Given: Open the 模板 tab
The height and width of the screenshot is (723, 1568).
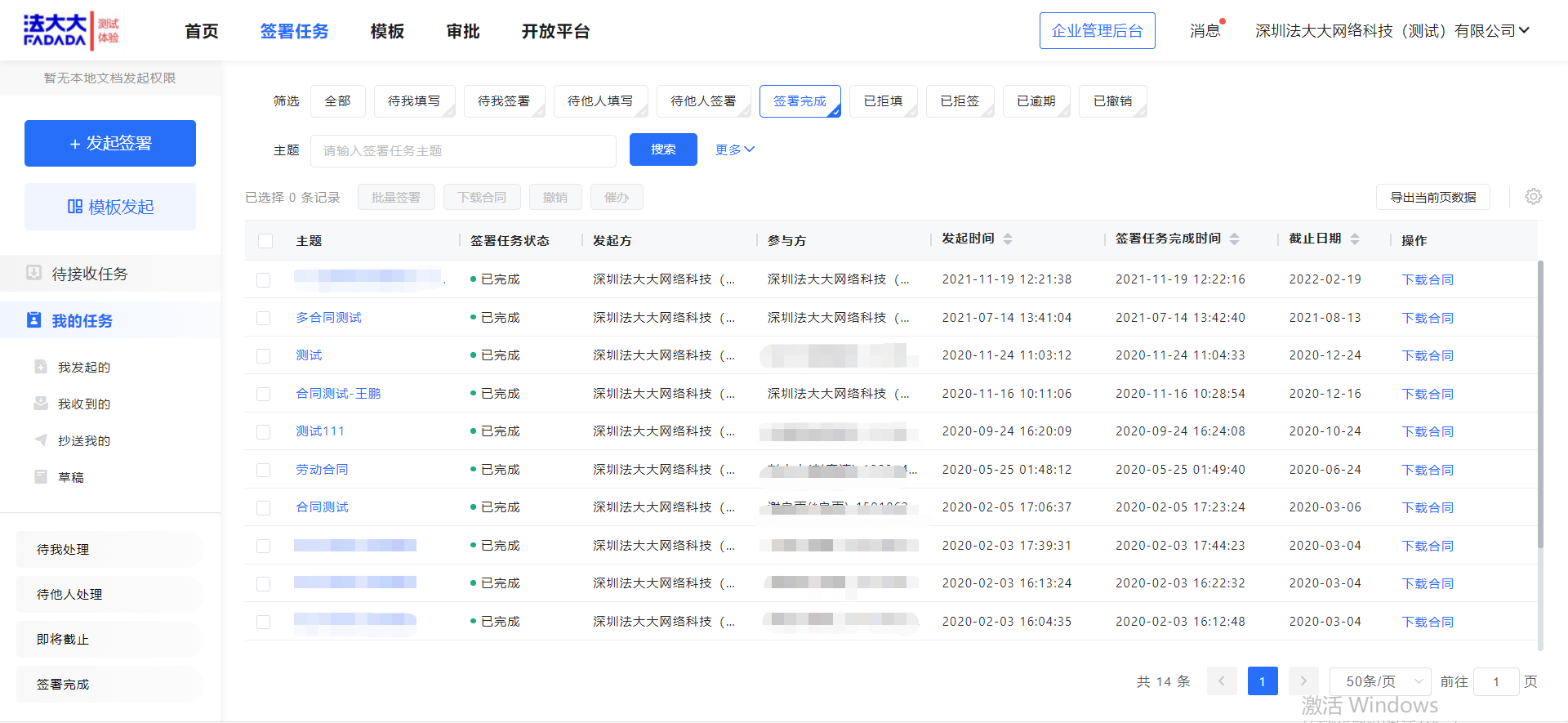Looking at the screenshot, I should point(387,31).
